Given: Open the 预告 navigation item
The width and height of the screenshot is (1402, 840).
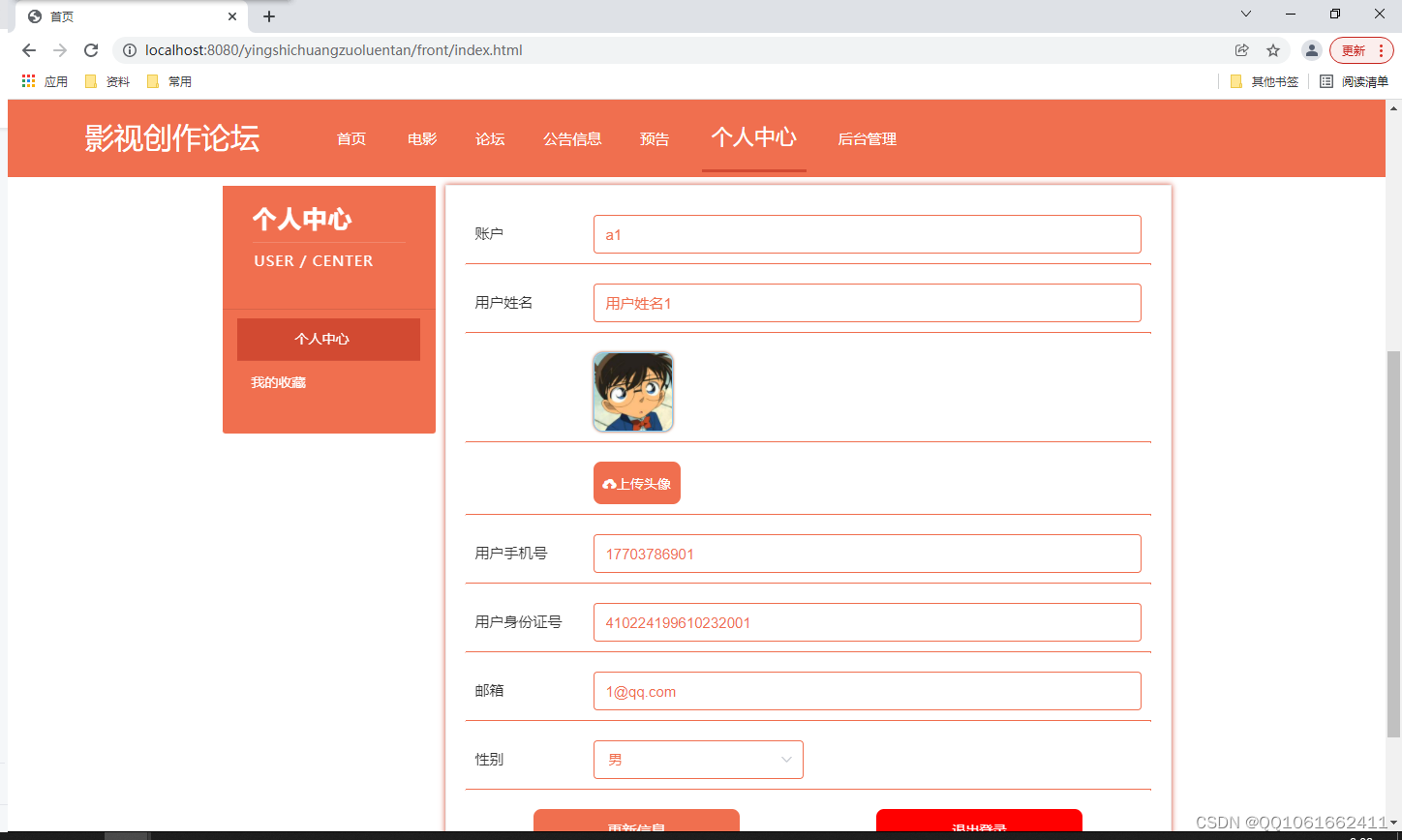Looking at the screenshot, I should coord(655,138).
